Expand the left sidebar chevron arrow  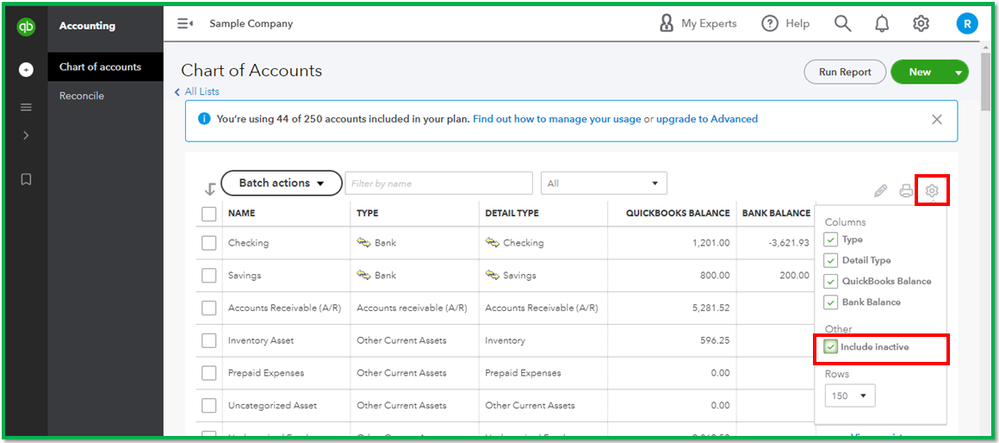(26, 135)
